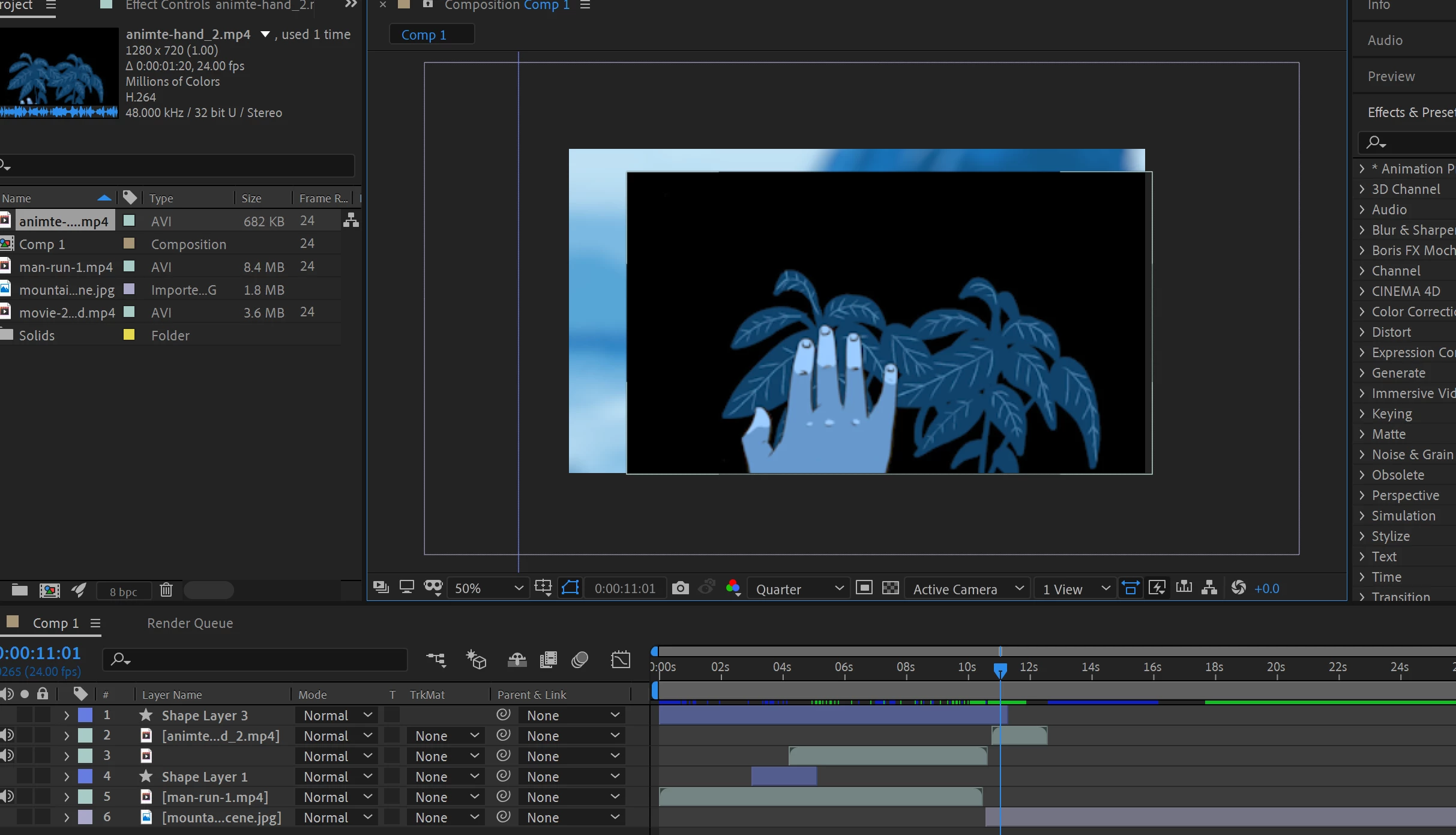This screenshot has width=1456, height=835.
Task: Toggle the mask and shape path visibility icon
Action: pos(570,588)
